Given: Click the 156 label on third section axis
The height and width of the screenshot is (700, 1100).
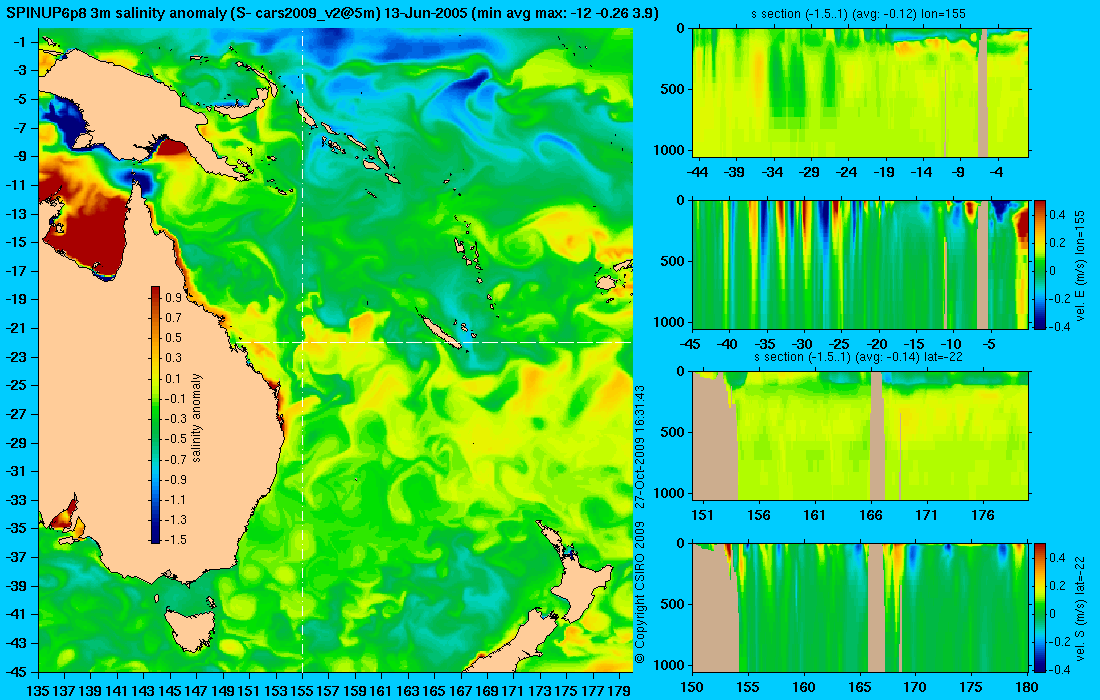Looking at the screenshot, I should pyautogui.click(x=758, y=515).
